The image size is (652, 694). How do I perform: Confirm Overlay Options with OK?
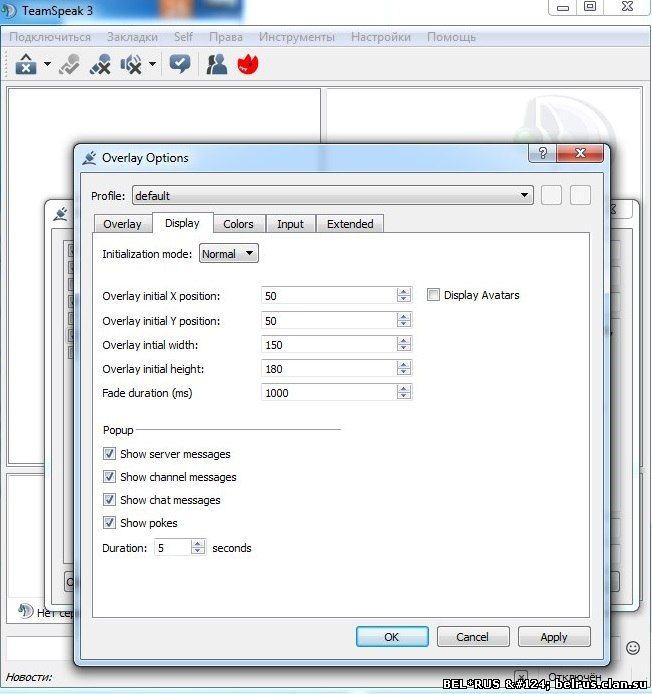(x=392, y=636)
